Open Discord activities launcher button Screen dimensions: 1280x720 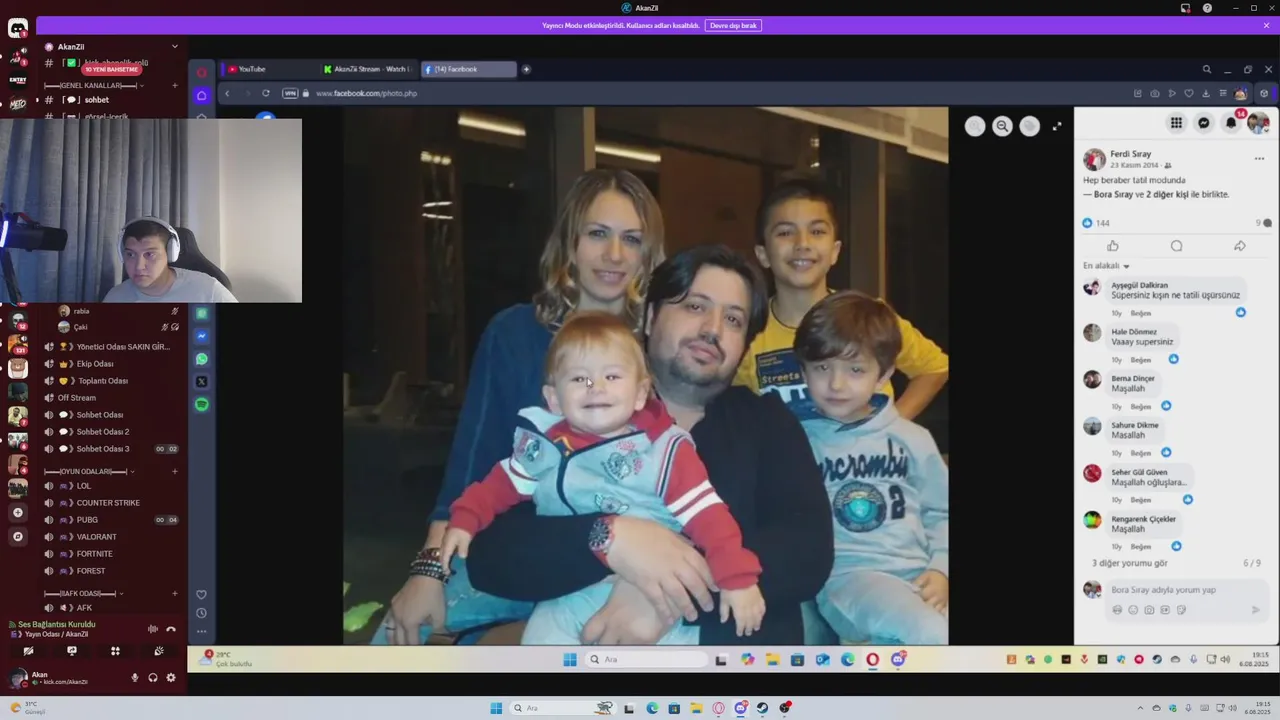(x=115, y=651)
